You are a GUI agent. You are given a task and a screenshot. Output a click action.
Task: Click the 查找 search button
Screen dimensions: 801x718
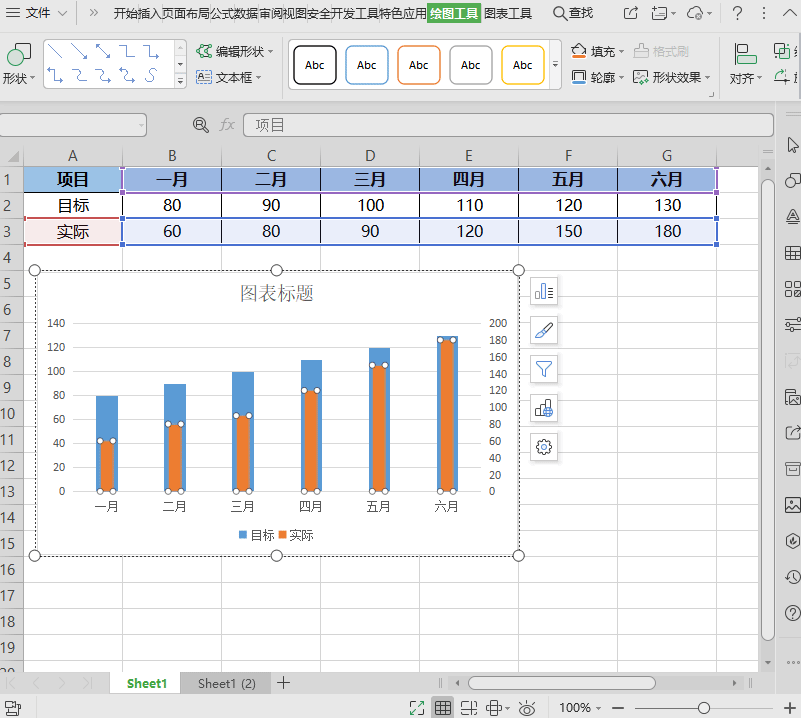(x=573, y=13)
